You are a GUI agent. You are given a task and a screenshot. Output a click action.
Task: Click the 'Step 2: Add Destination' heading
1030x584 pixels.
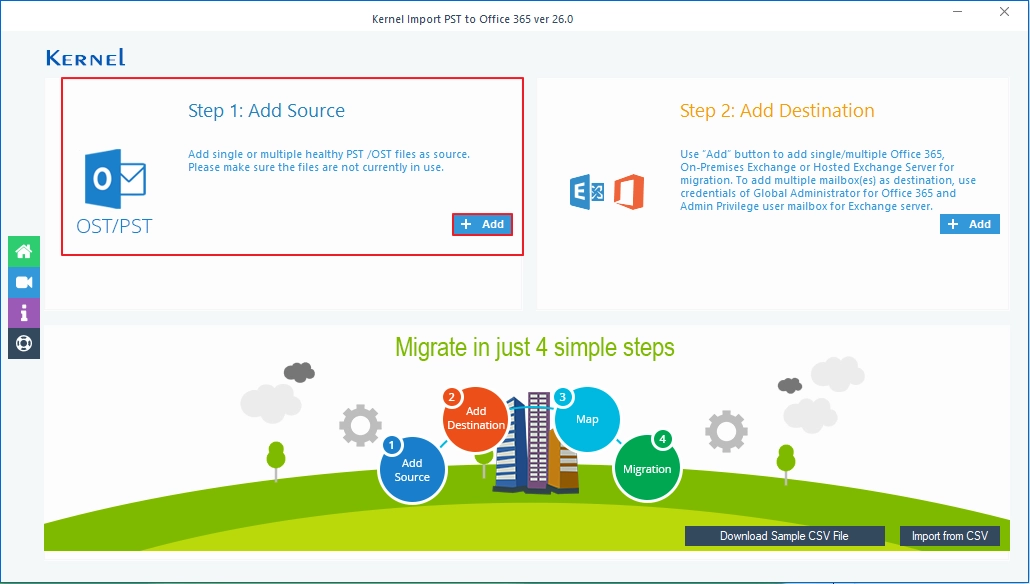(x=777, y=110)
